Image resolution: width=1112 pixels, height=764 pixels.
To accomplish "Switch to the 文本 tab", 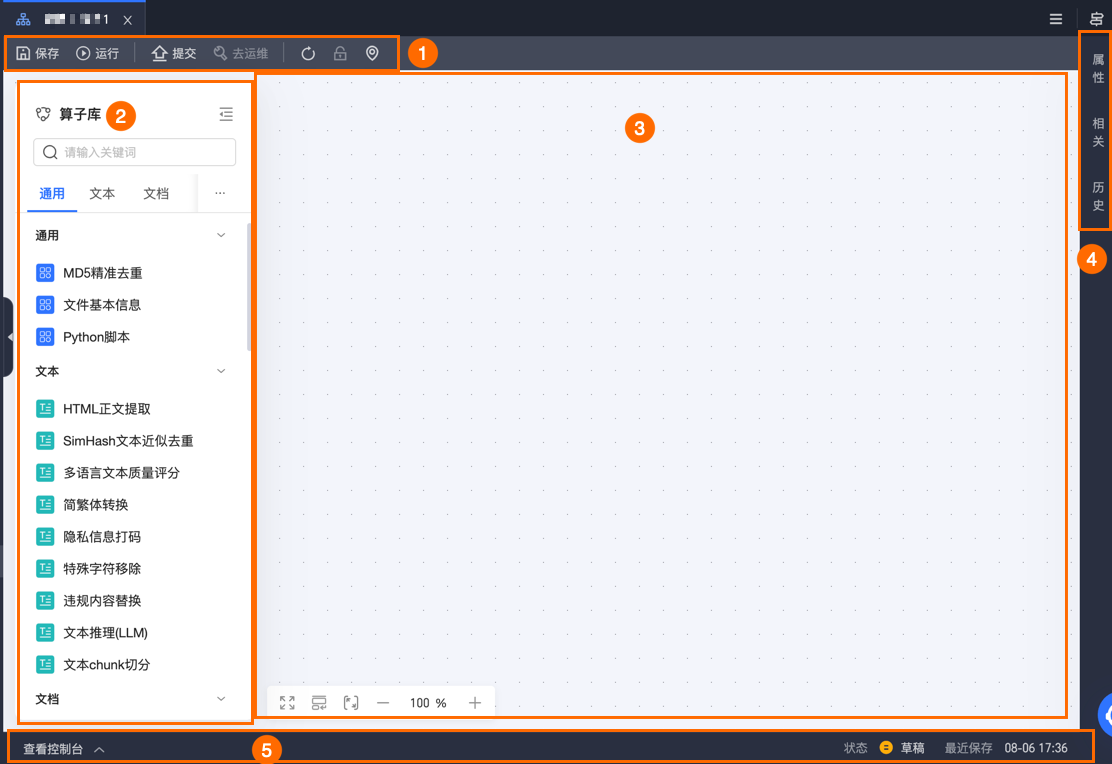I will pyautogui.click(x=102, y=194).
